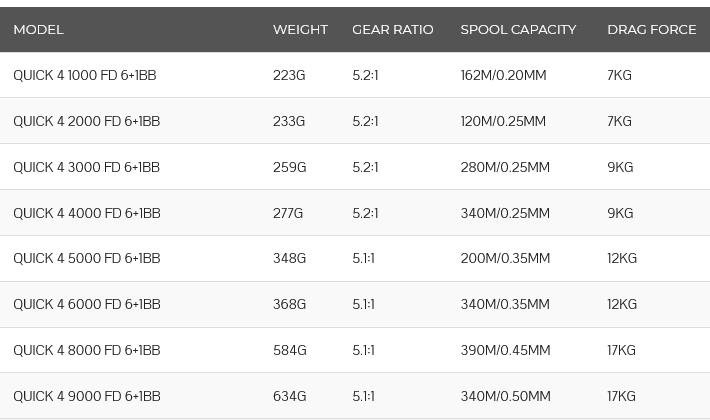Click the WEIGHT column header
710x420 pixels.
(x=300, y=30)
